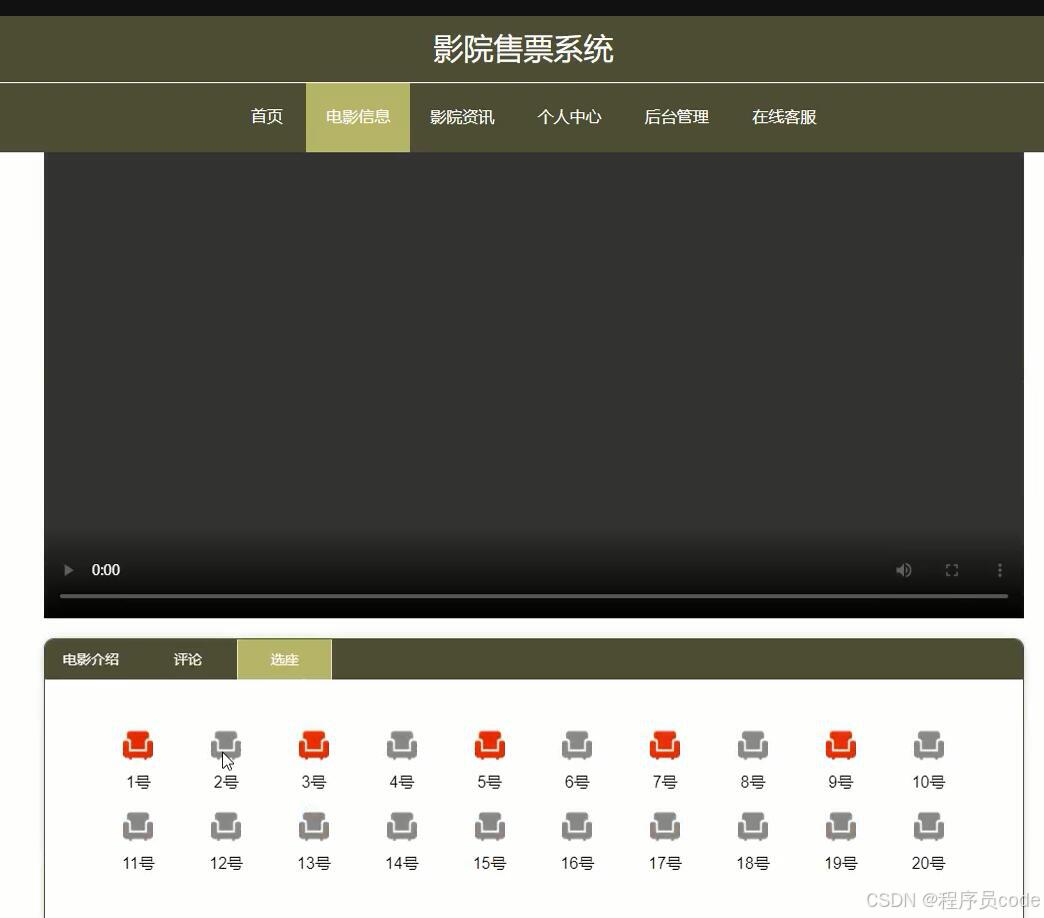
Task: Select seat 17号 icon
Action: pos(664,826)
